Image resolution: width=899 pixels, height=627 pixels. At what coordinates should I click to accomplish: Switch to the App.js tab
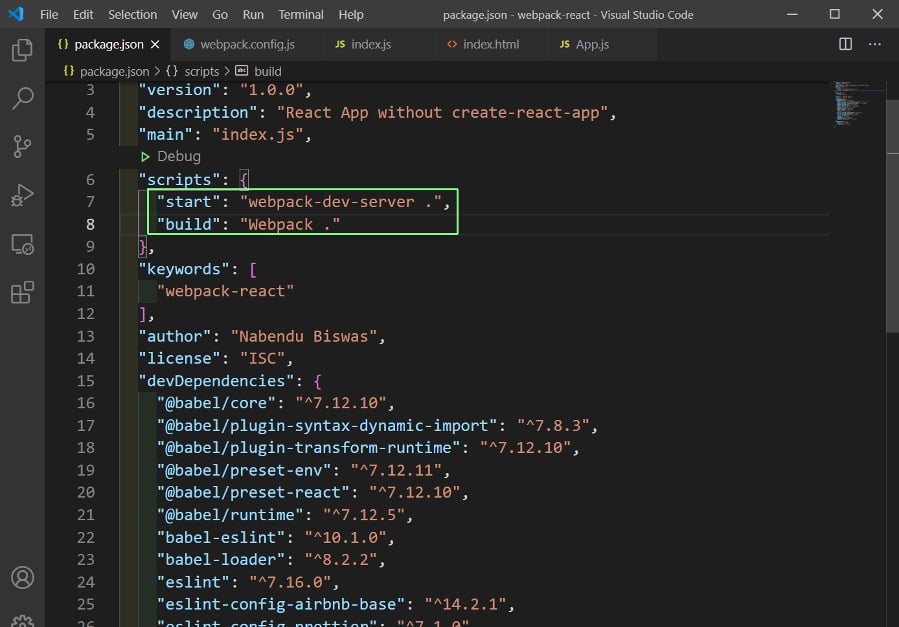click(591, 45)
